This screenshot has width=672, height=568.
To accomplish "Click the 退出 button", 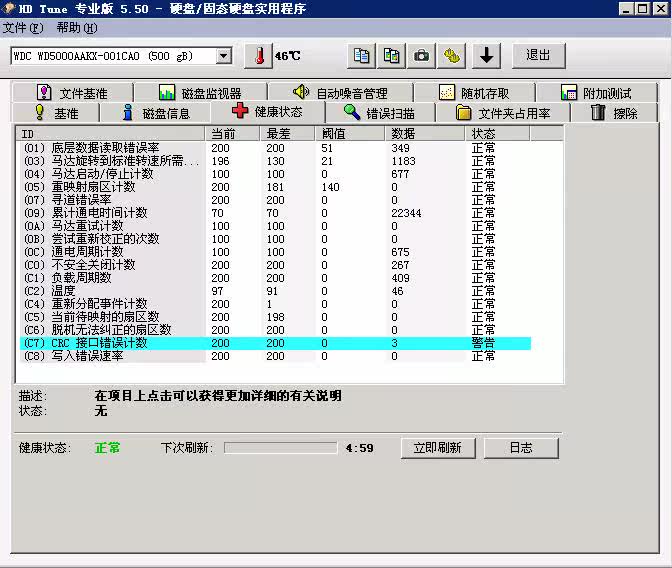I will tap(539, 56).
